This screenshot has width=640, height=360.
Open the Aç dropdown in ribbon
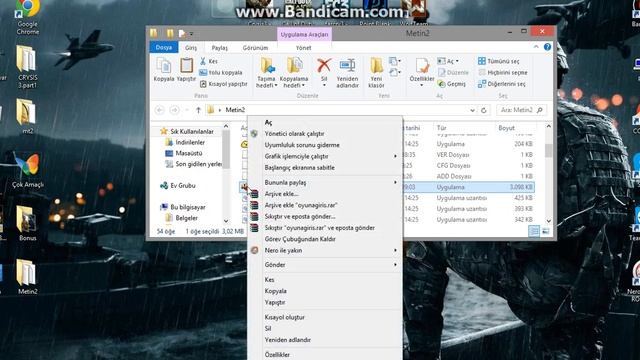point(449,61)
